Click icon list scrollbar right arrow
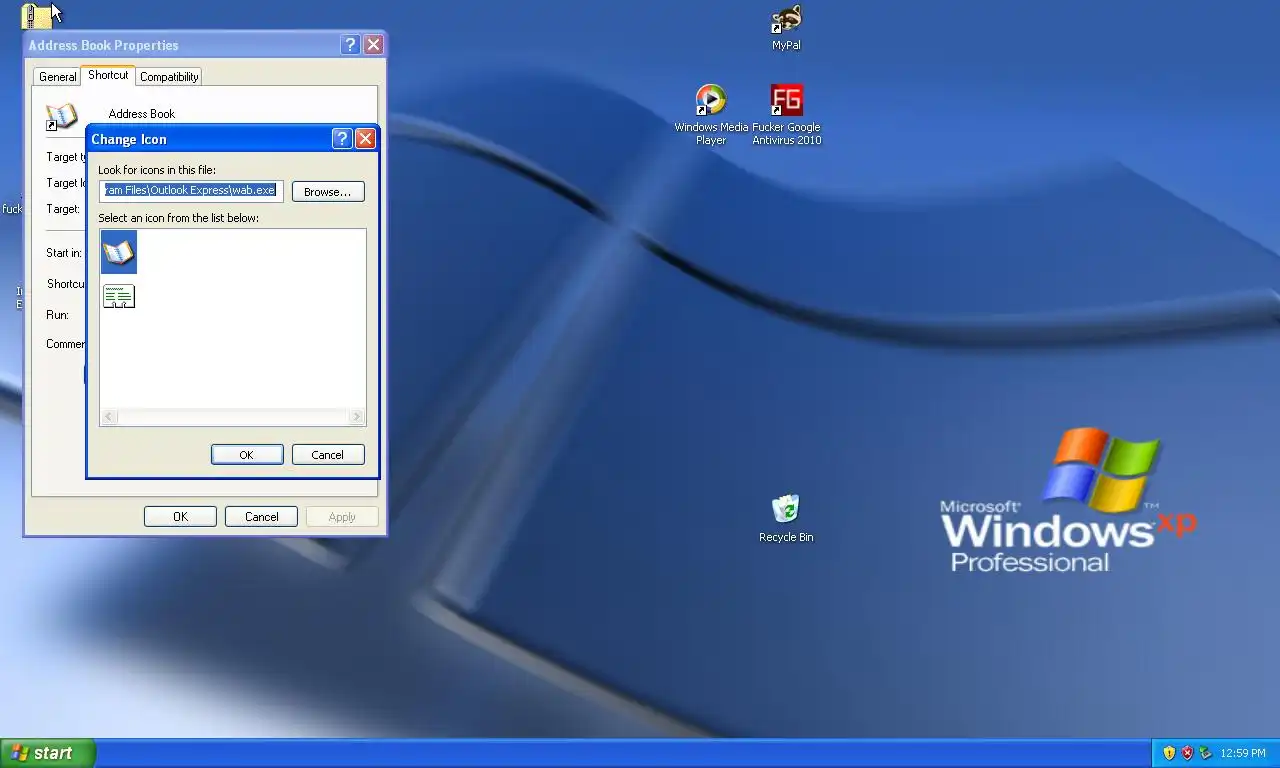The image size is (1280, 768). [356, 416]
